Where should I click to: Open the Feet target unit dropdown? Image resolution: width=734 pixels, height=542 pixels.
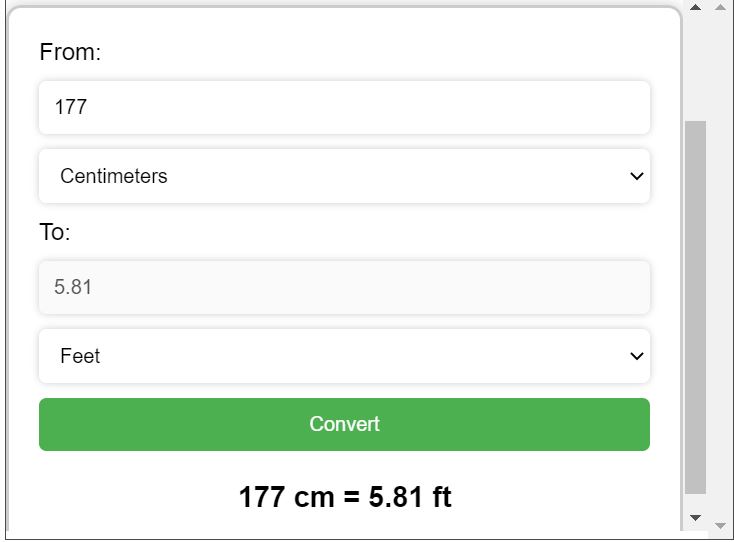point(344,357)
